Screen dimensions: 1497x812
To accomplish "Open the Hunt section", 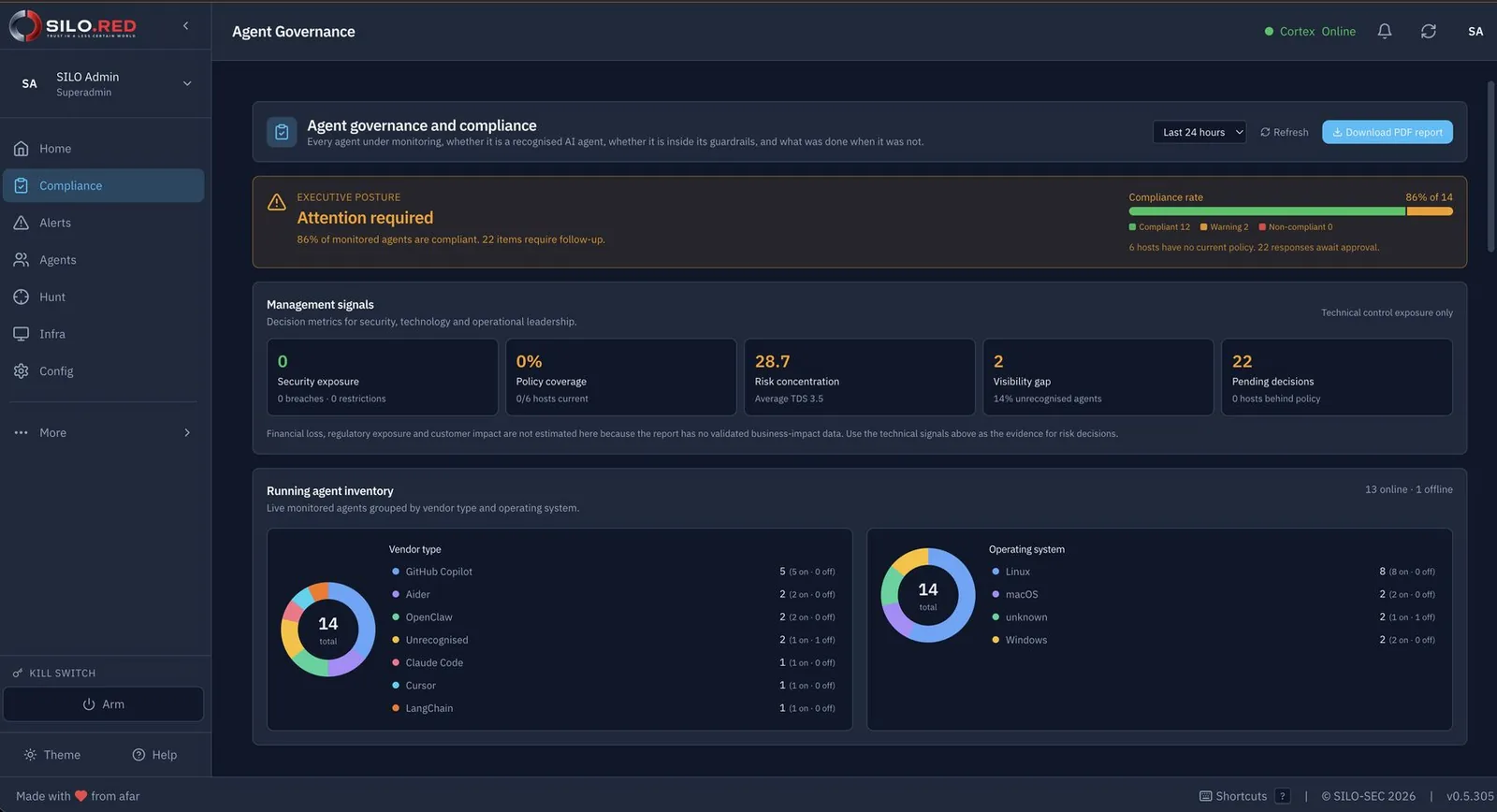I will pos(104,297).
